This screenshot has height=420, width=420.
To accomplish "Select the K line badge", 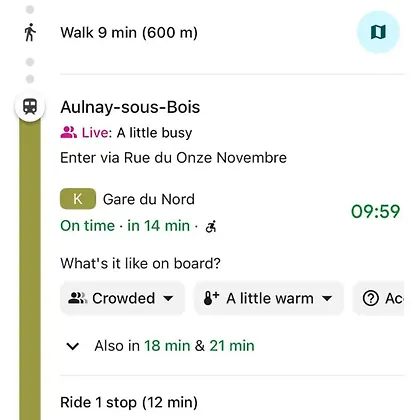I will pos(78,199).
